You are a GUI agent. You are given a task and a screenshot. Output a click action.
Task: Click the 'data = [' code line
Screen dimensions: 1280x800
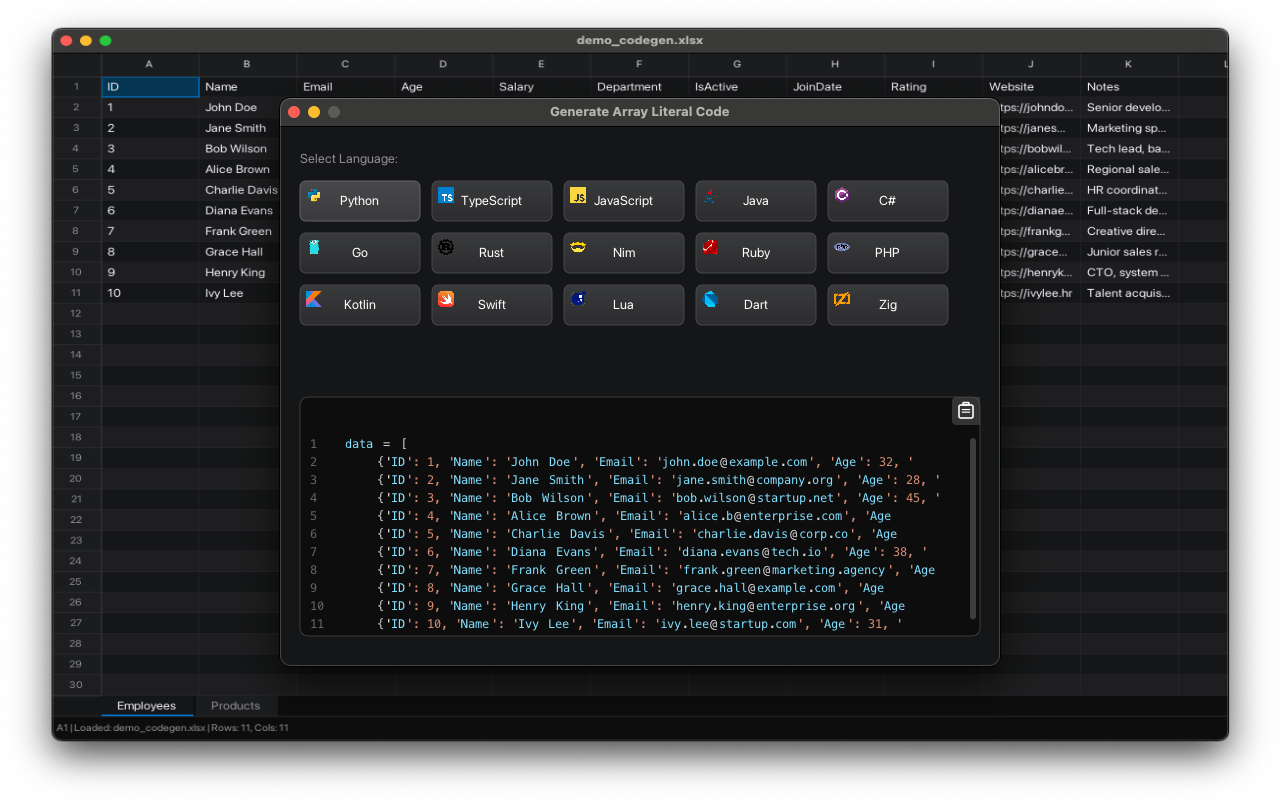click(375, 444)
